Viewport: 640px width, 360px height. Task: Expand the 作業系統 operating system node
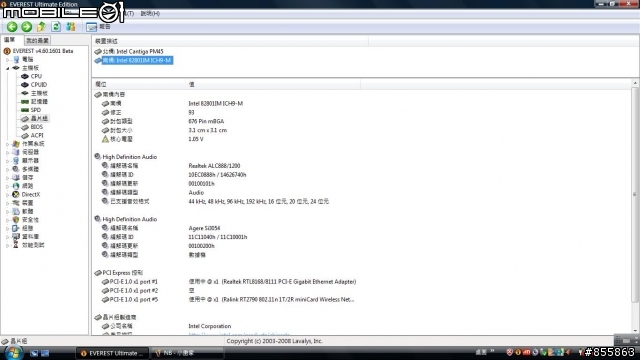click(x=7, y=144)
